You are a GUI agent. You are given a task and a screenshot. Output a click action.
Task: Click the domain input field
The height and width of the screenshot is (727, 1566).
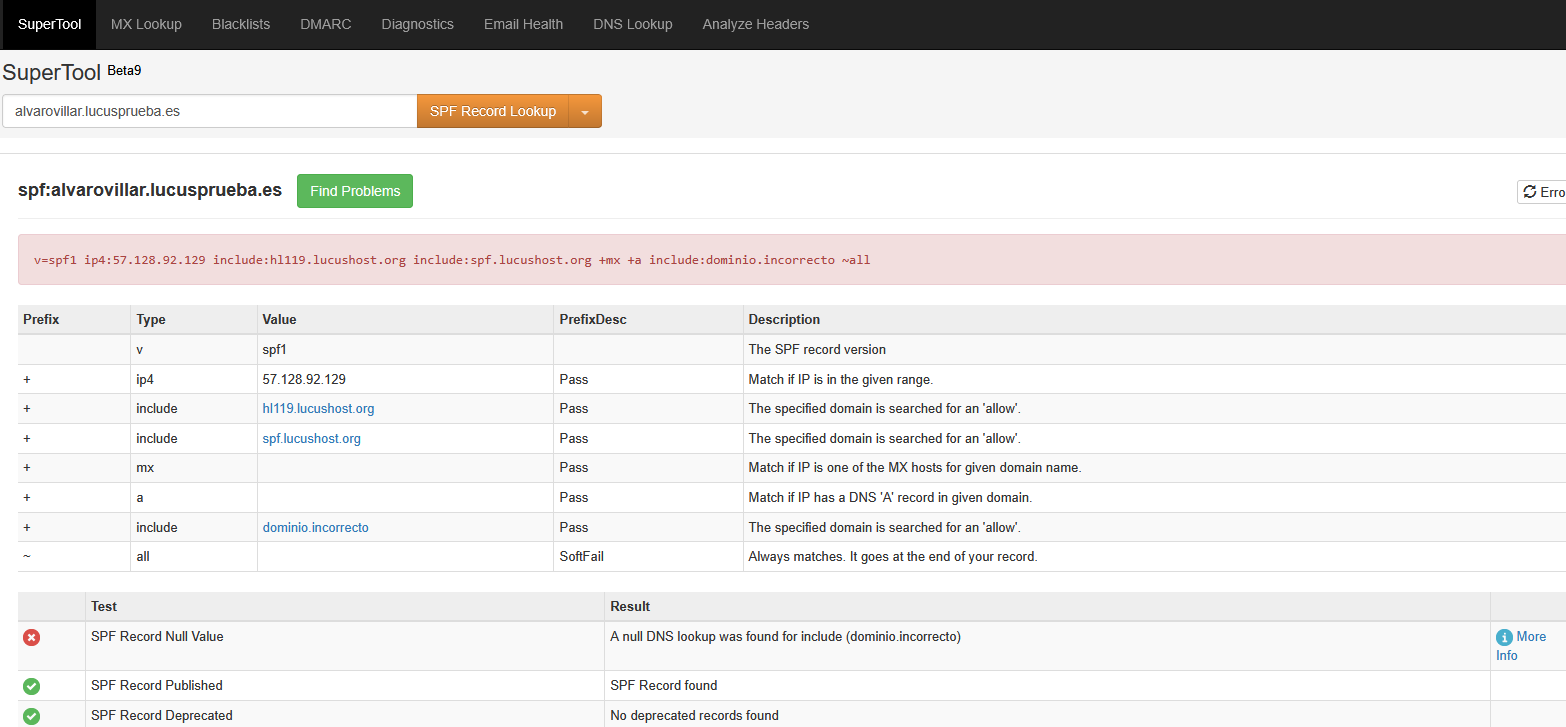pos(209,111)
